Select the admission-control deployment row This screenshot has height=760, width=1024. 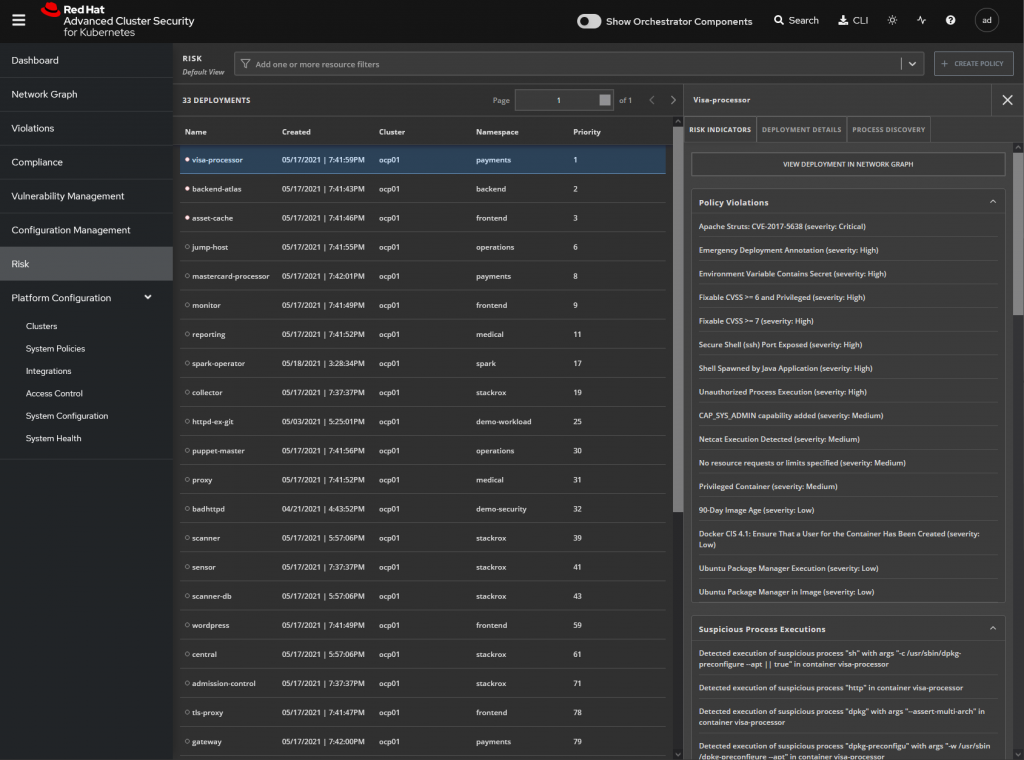[x=423, y=683]
